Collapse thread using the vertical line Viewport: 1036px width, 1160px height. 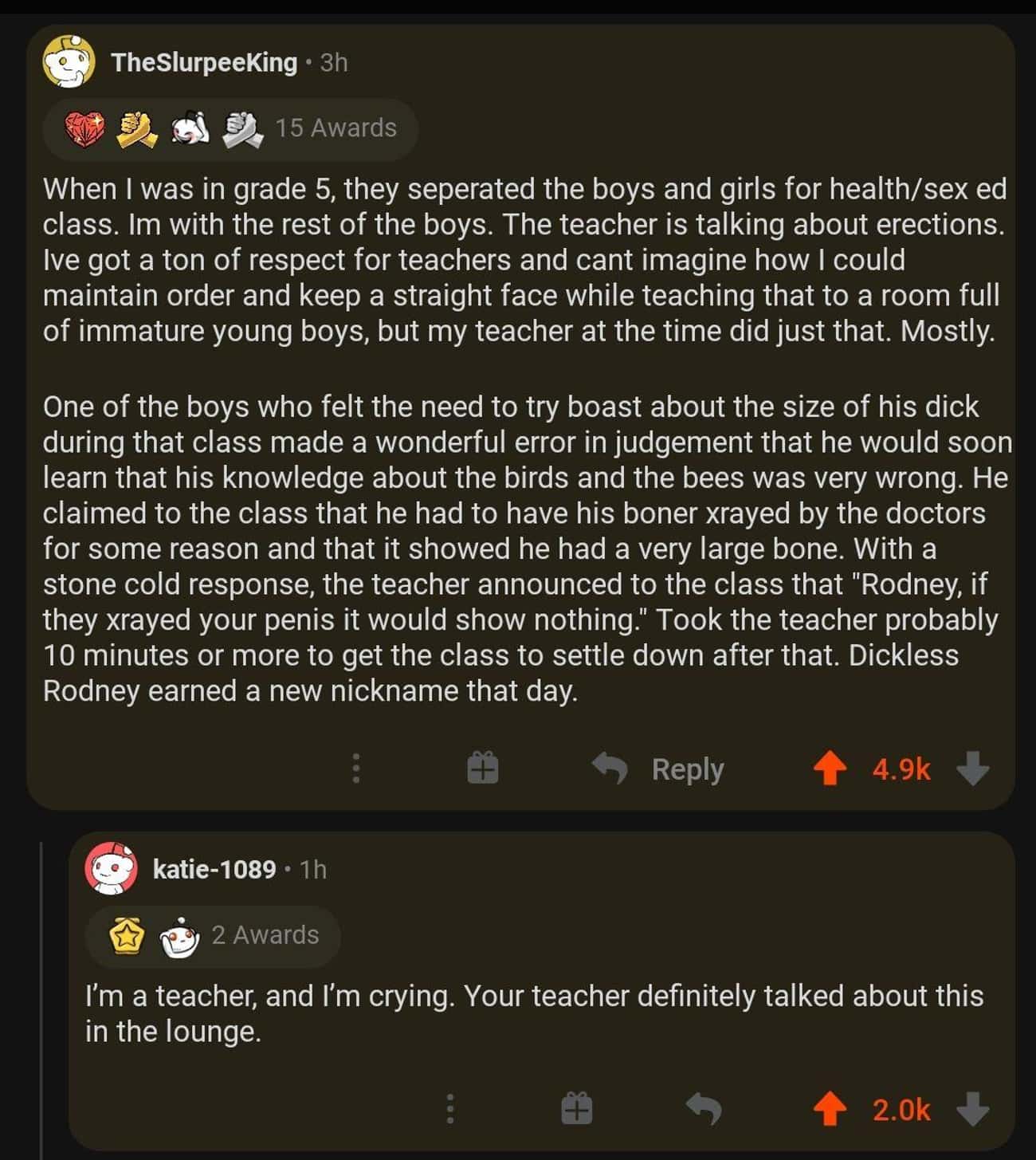pyautogui.click(x=41, y=989)
